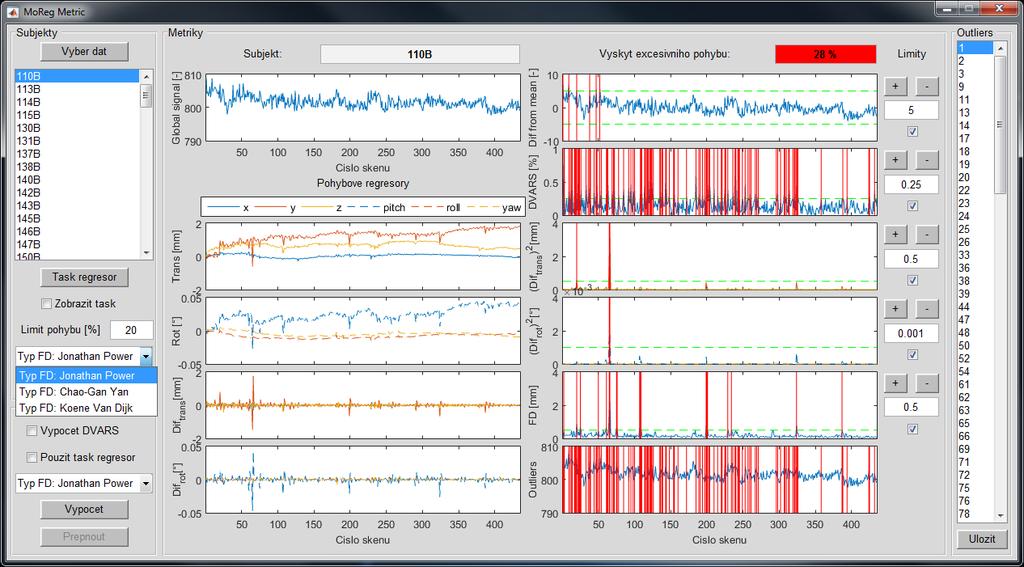1024x567 pixels.
Task: Decrease translation limit with minus button
Action: [x=927, y=235]
